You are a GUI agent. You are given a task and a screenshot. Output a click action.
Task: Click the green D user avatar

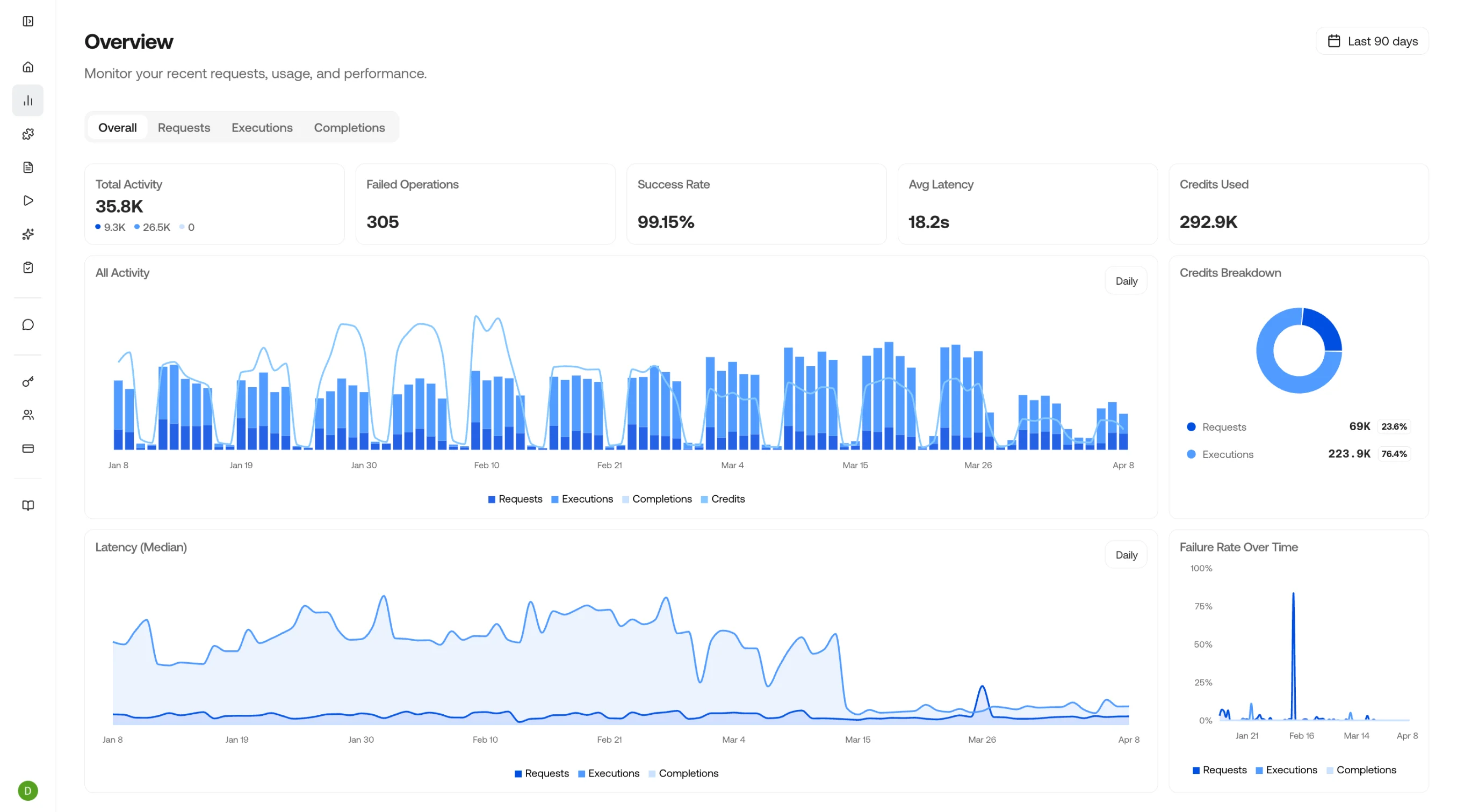tap(28, 791)
